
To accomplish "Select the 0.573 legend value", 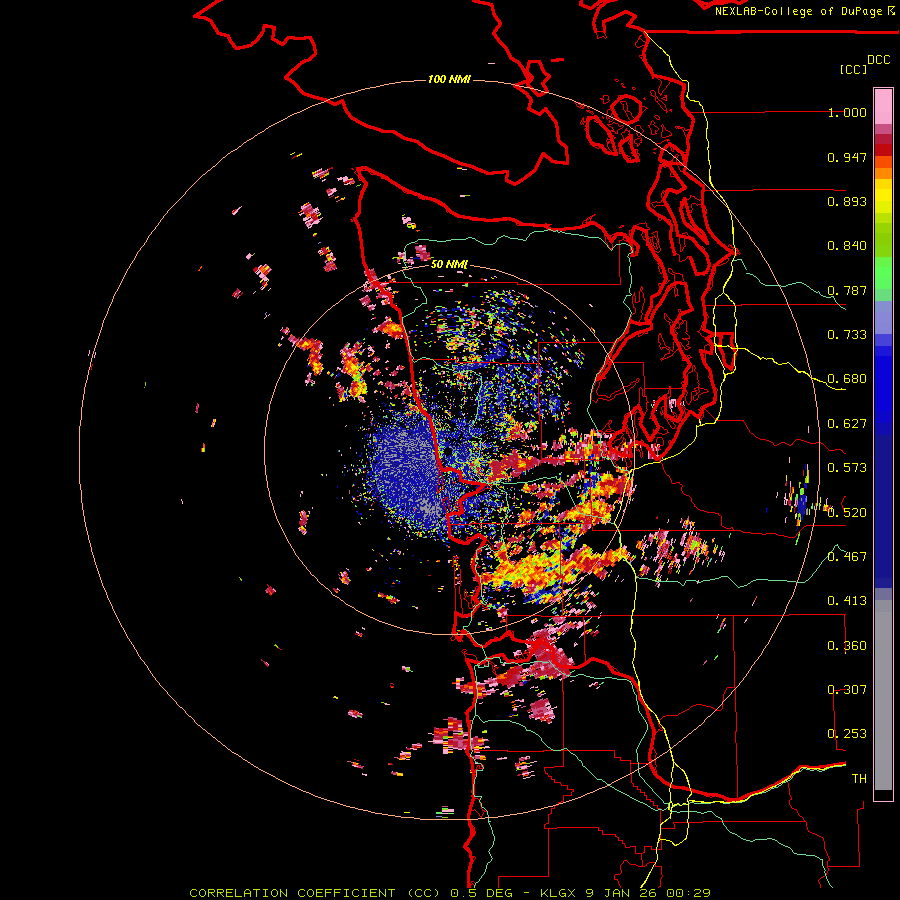I will [x=847, y=468].
